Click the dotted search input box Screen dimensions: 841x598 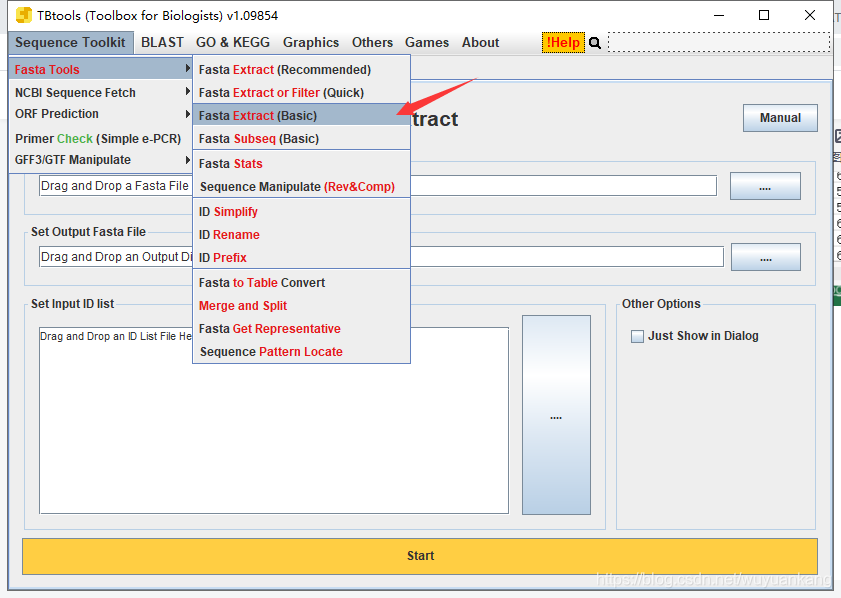pyautogui.click(x=719, y=42)
